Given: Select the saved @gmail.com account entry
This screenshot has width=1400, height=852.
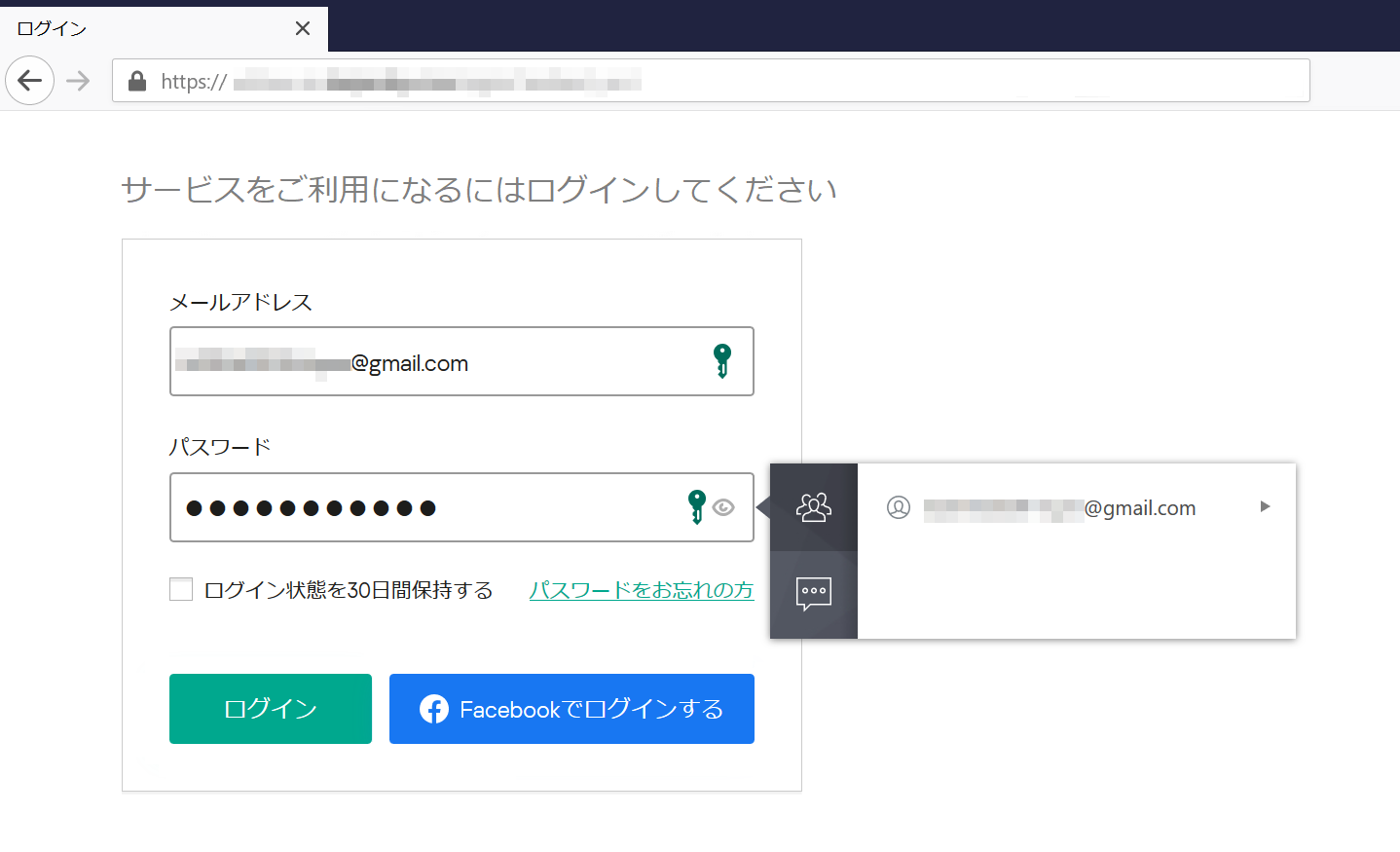Looking at the screenshot, I should (1077, 507).
